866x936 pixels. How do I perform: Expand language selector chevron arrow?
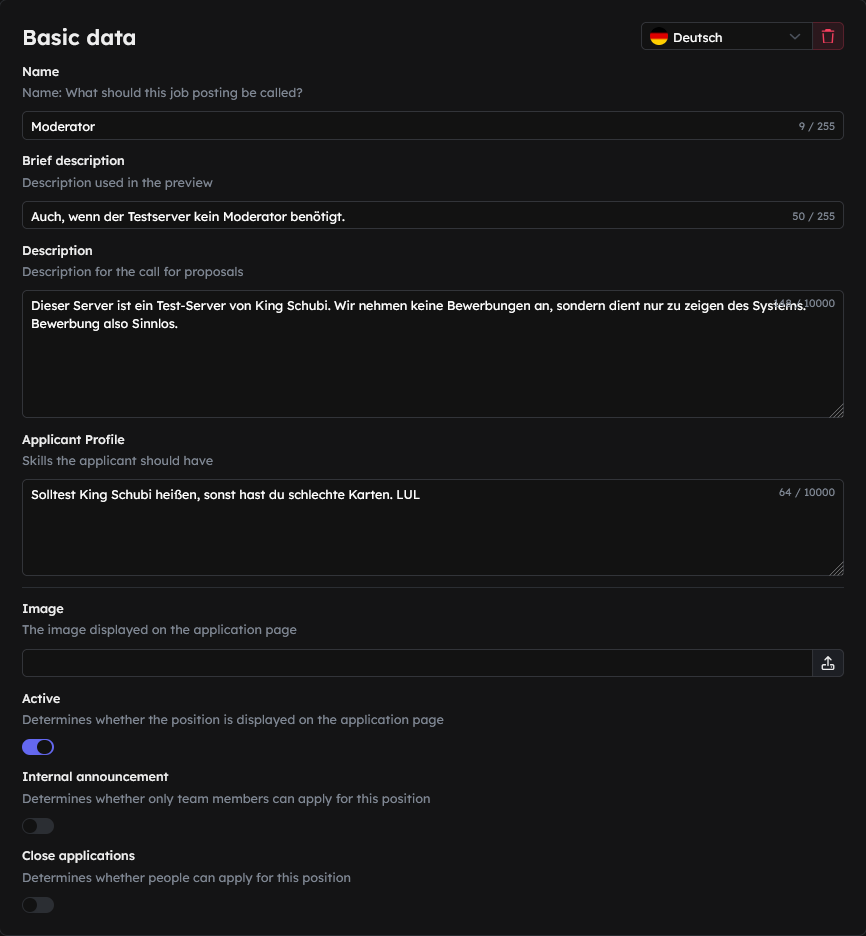tap(794, 37)
